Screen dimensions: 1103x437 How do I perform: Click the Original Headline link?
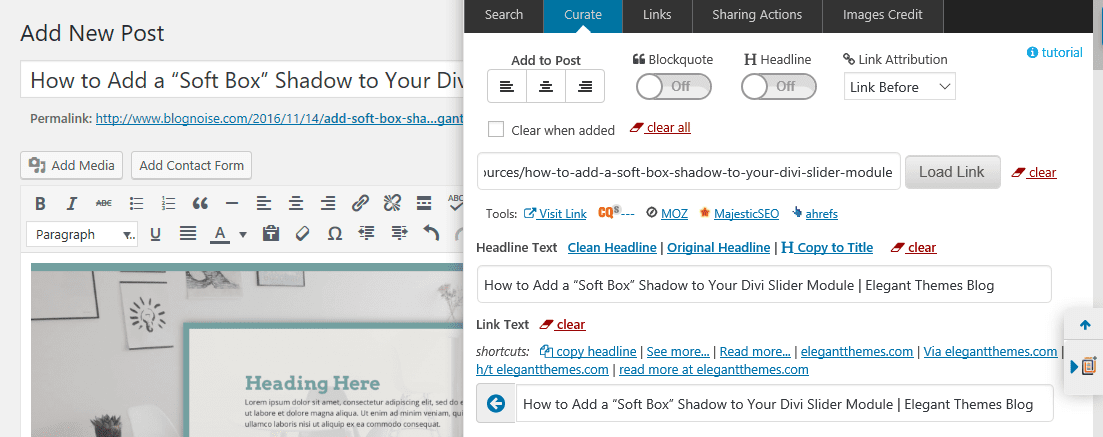[x=718, y=248]
